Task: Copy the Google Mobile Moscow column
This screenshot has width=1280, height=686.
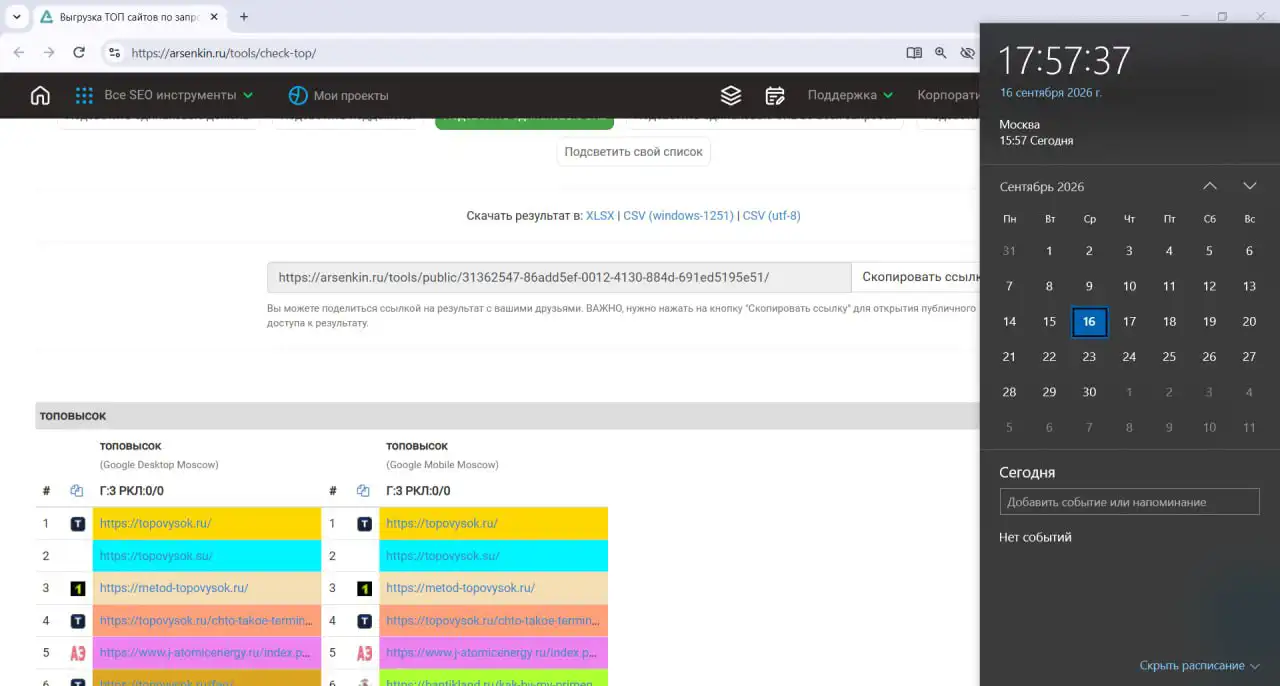Action: 363,491
